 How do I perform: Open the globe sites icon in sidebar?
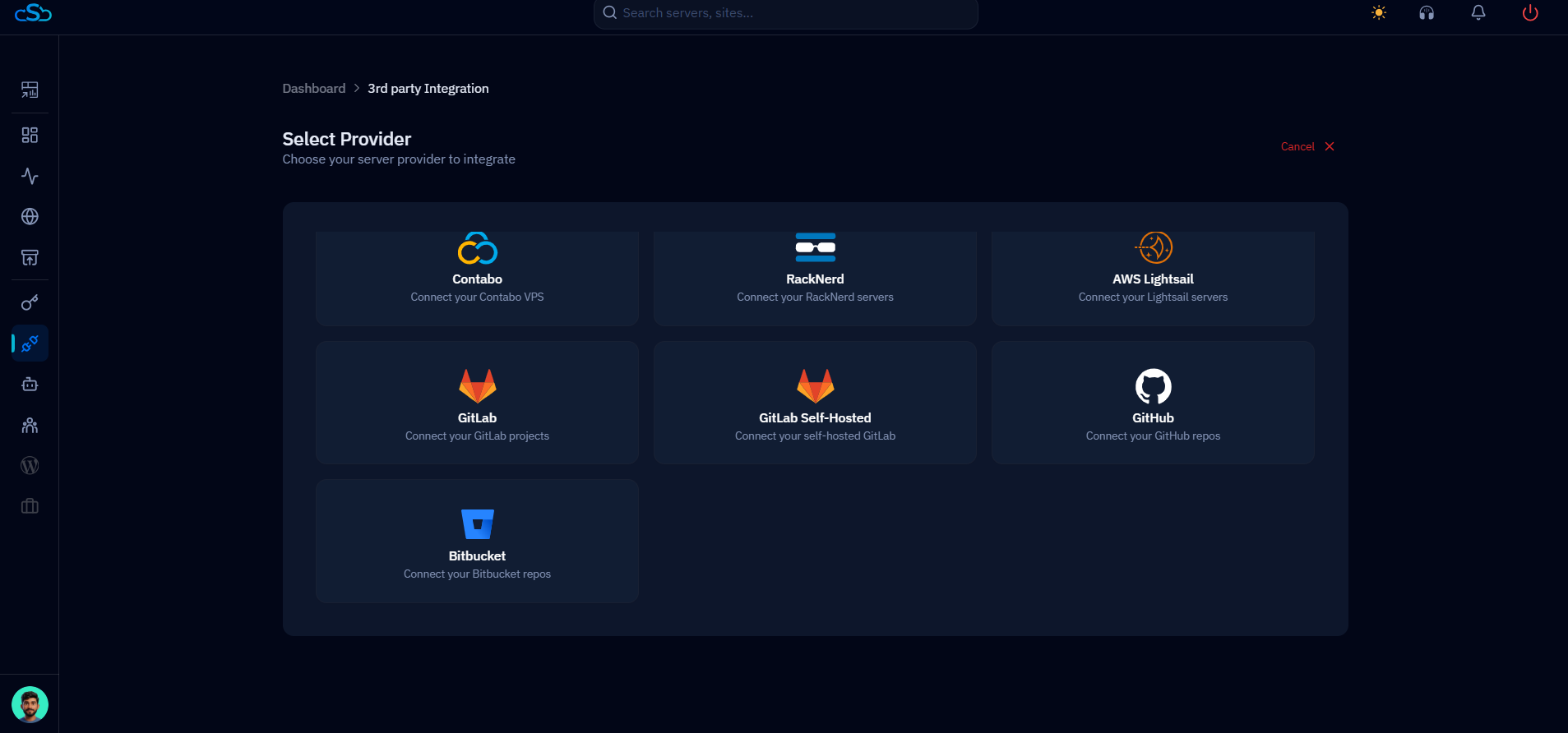[30, 216]
